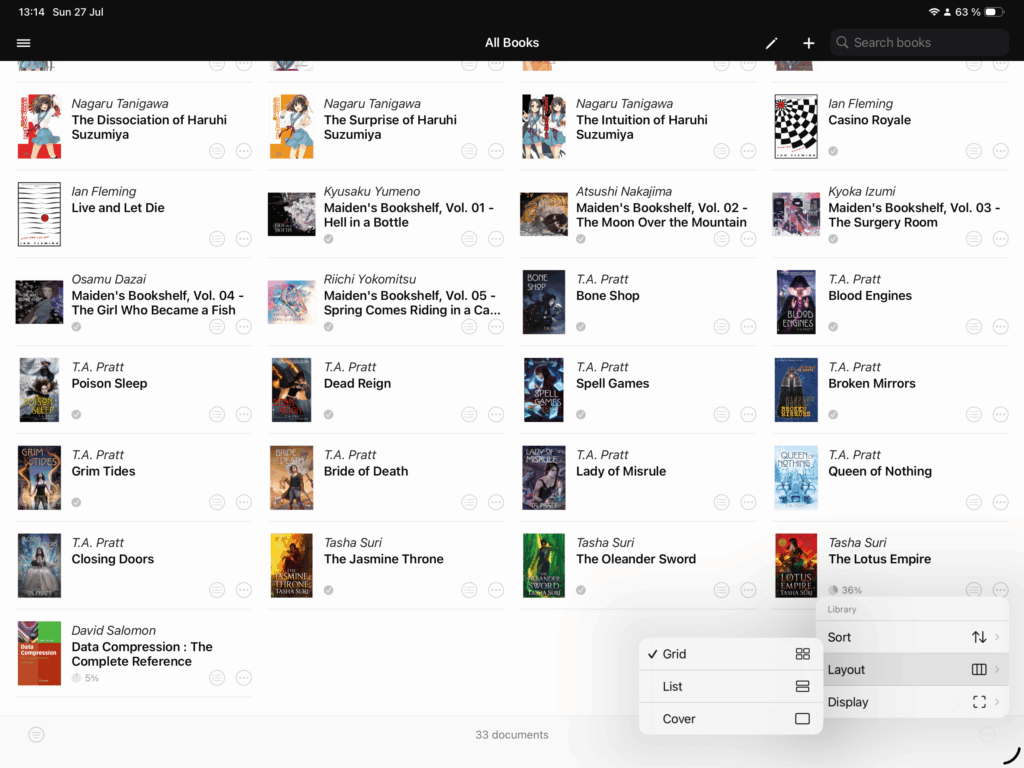Open list icon for The Surprise of Haruhi Suzumiya
This screenshot has width=1024, height=768.
click(x=469, y=151)
